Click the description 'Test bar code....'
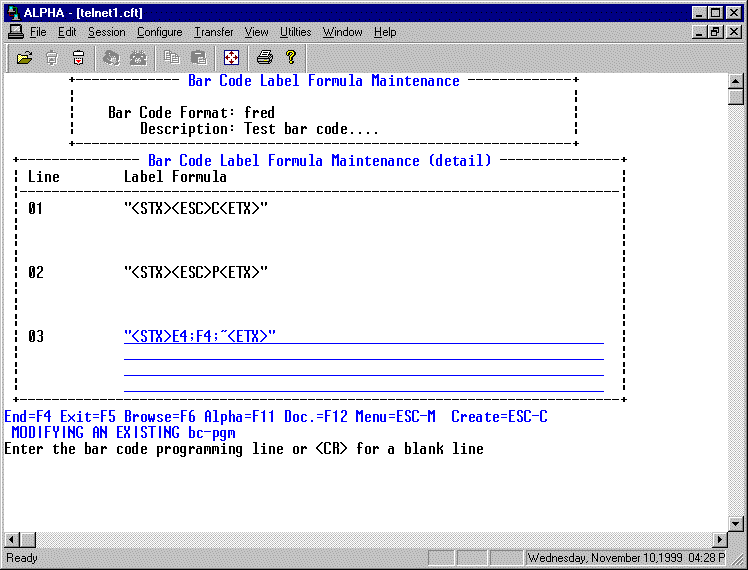Image resolution: width=748 pixels, height=570 pixels. [x=311, y=129]
